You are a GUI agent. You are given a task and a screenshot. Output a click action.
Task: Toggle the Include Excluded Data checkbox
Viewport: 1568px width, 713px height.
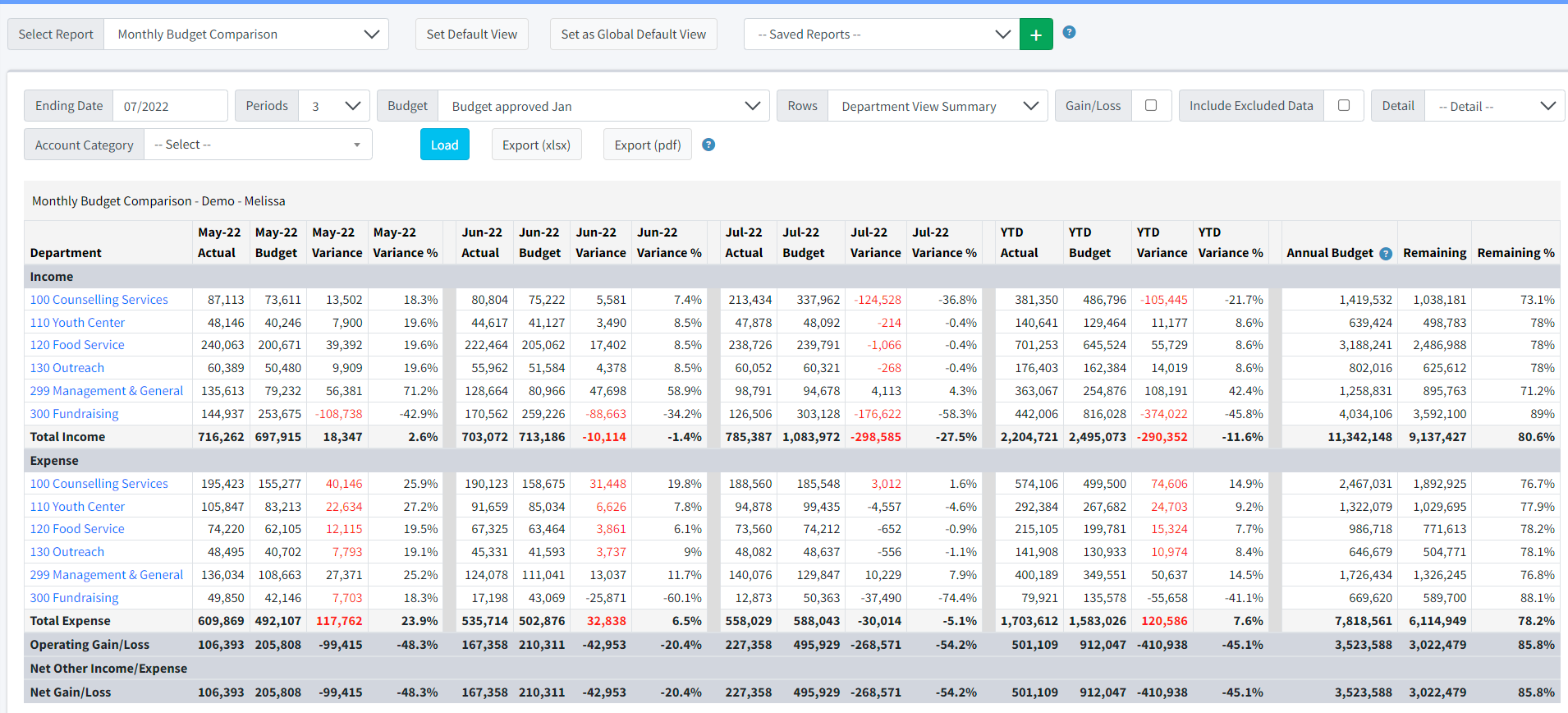pyautogui.click(x=1343, y=105)
